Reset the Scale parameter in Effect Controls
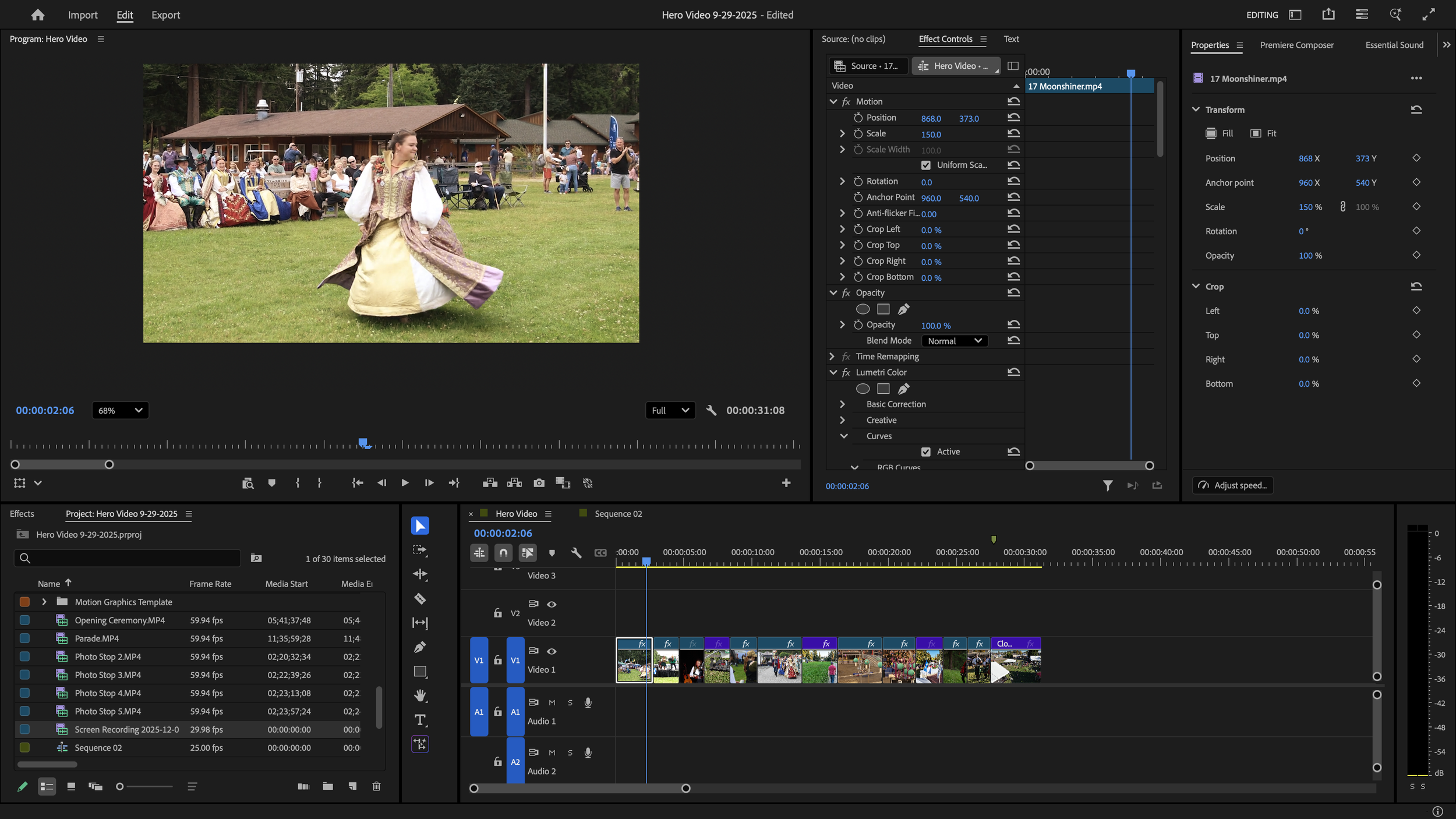The image size is (1456, 819). 1013,133
